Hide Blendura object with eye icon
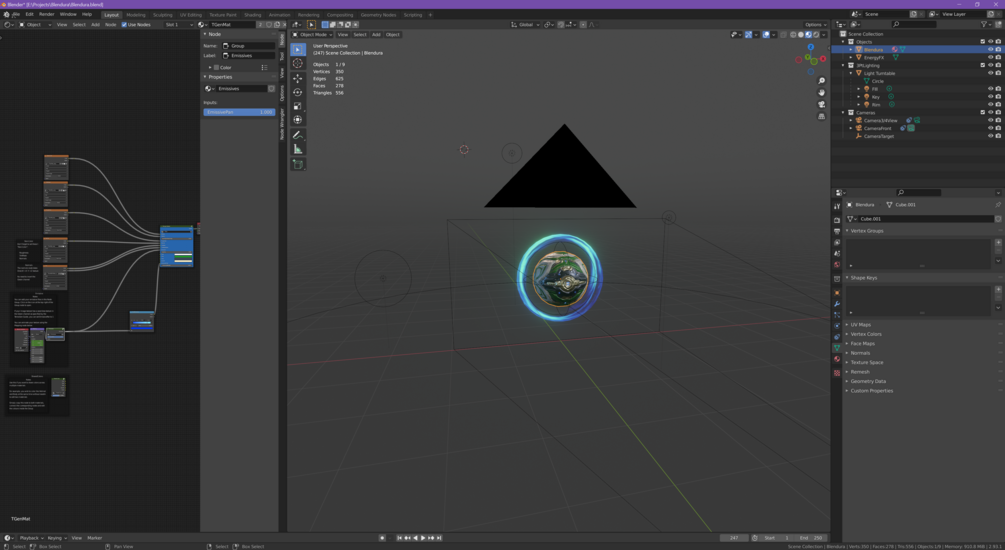This screenshot has height=550, width=1005. [x=990, y=49]
